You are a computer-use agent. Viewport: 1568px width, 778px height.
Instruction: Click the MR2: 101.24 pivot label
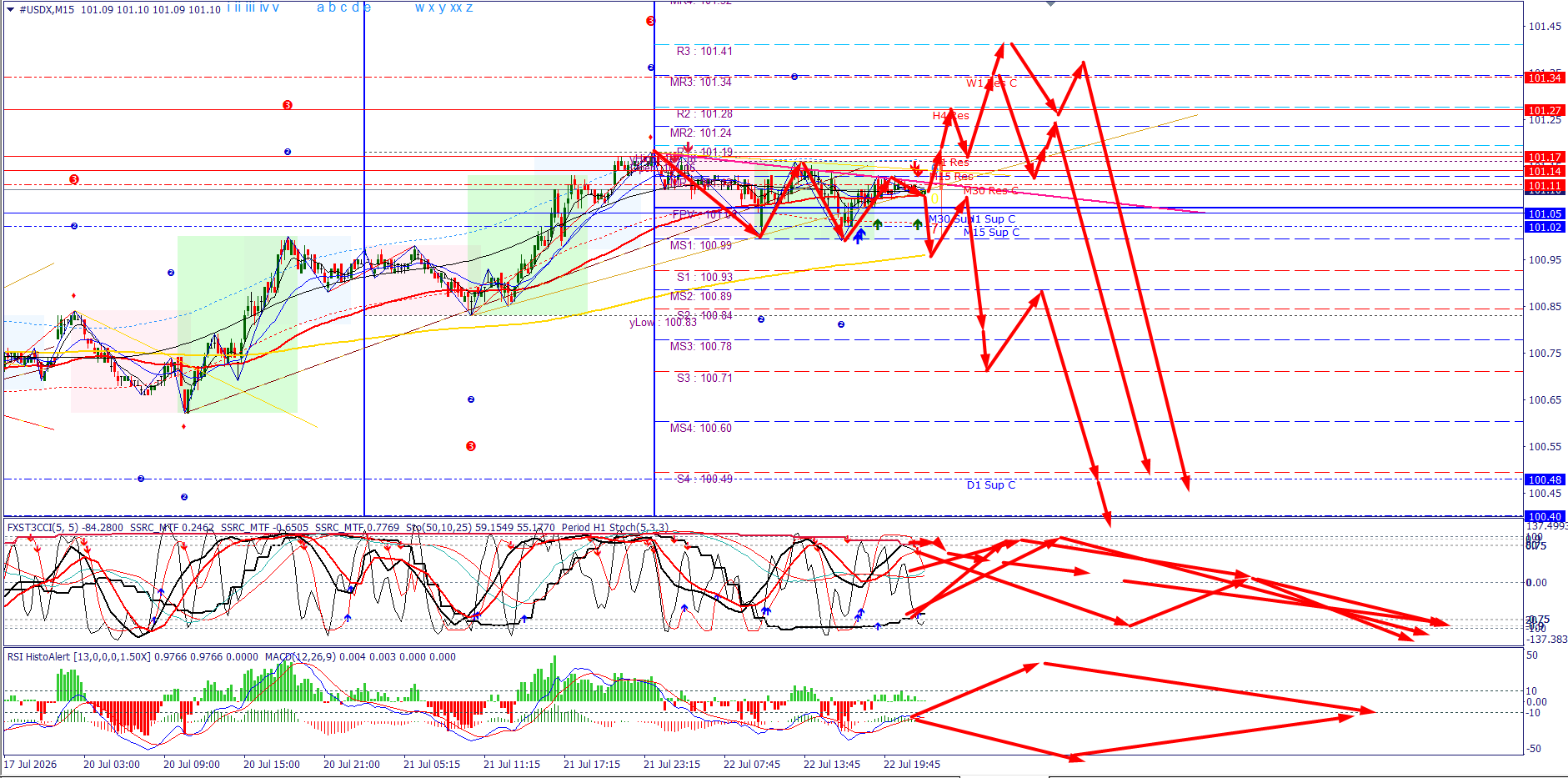click(701, 133)
